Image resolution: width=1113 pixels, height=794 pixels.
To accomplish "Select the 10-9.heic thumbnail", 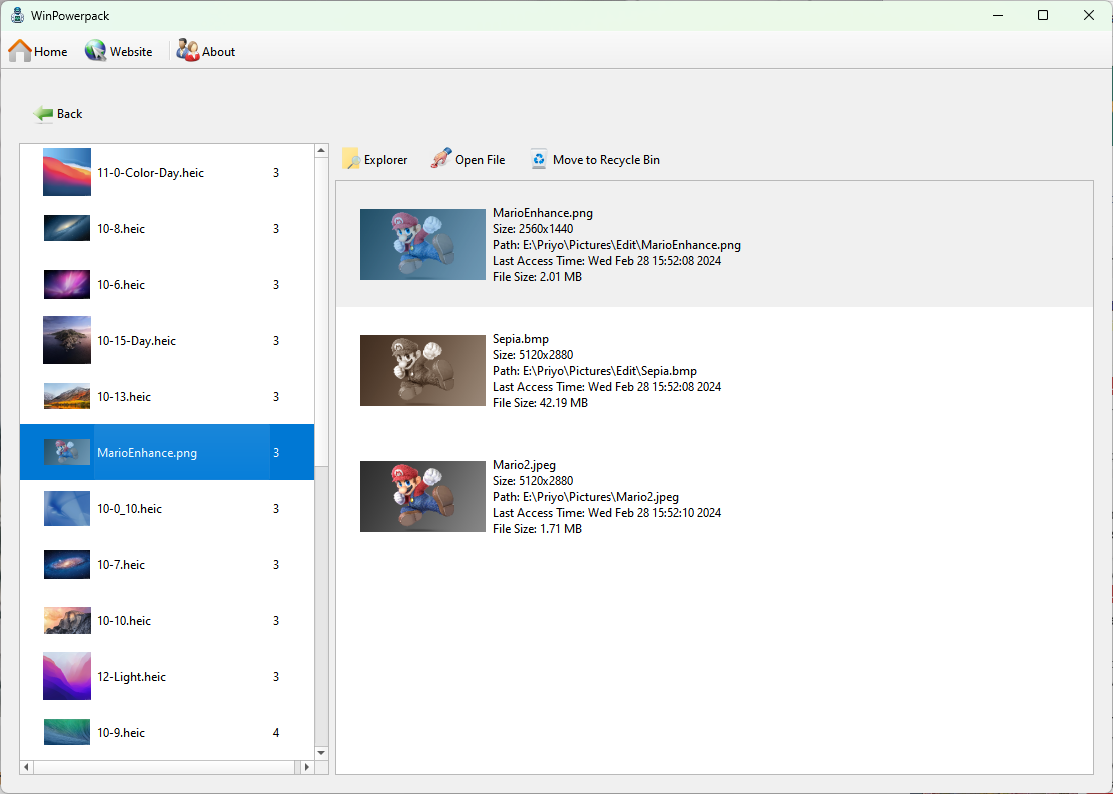I will 67,732.
